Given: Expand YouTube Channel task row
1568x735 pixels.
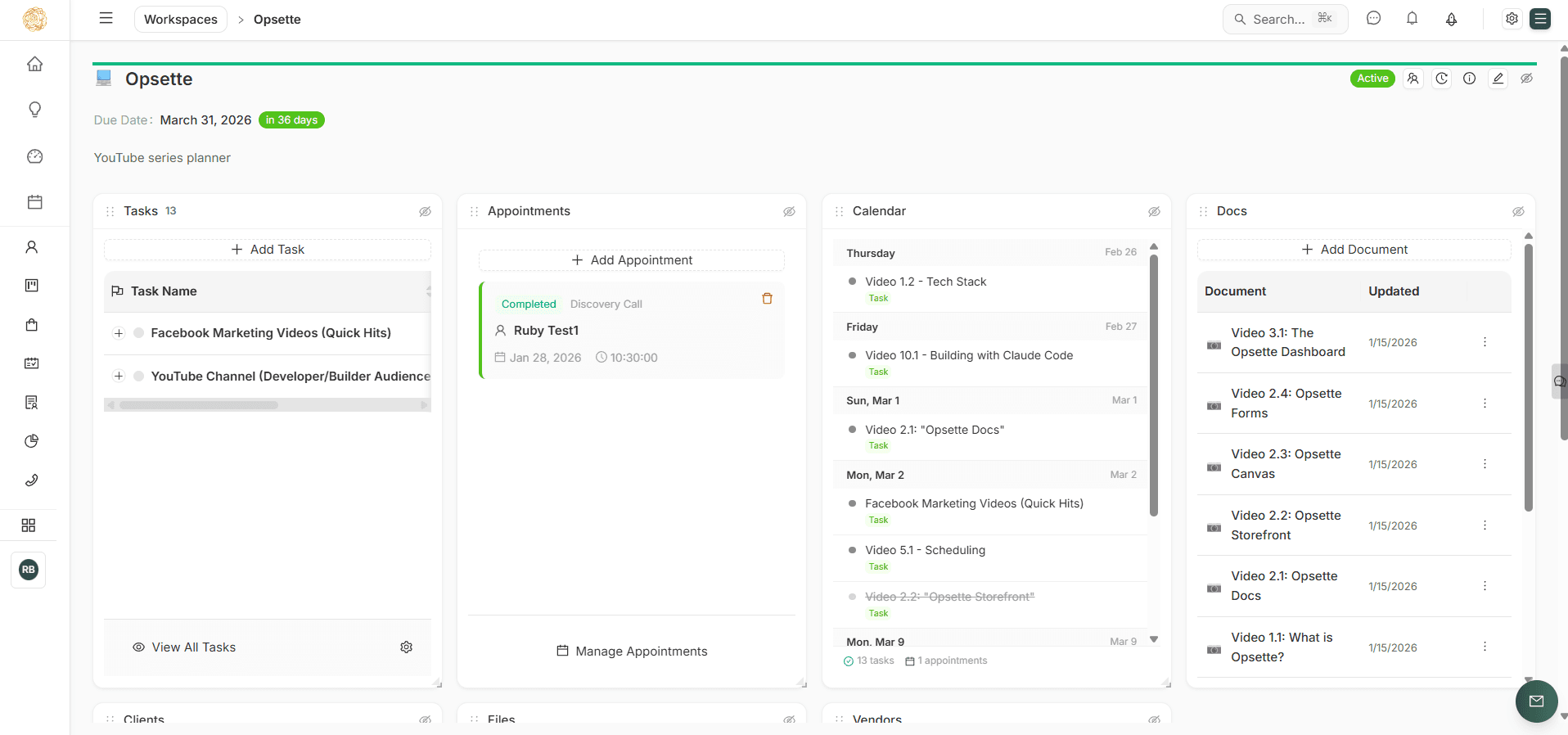Looking at the screenshot, I should 119,376.
